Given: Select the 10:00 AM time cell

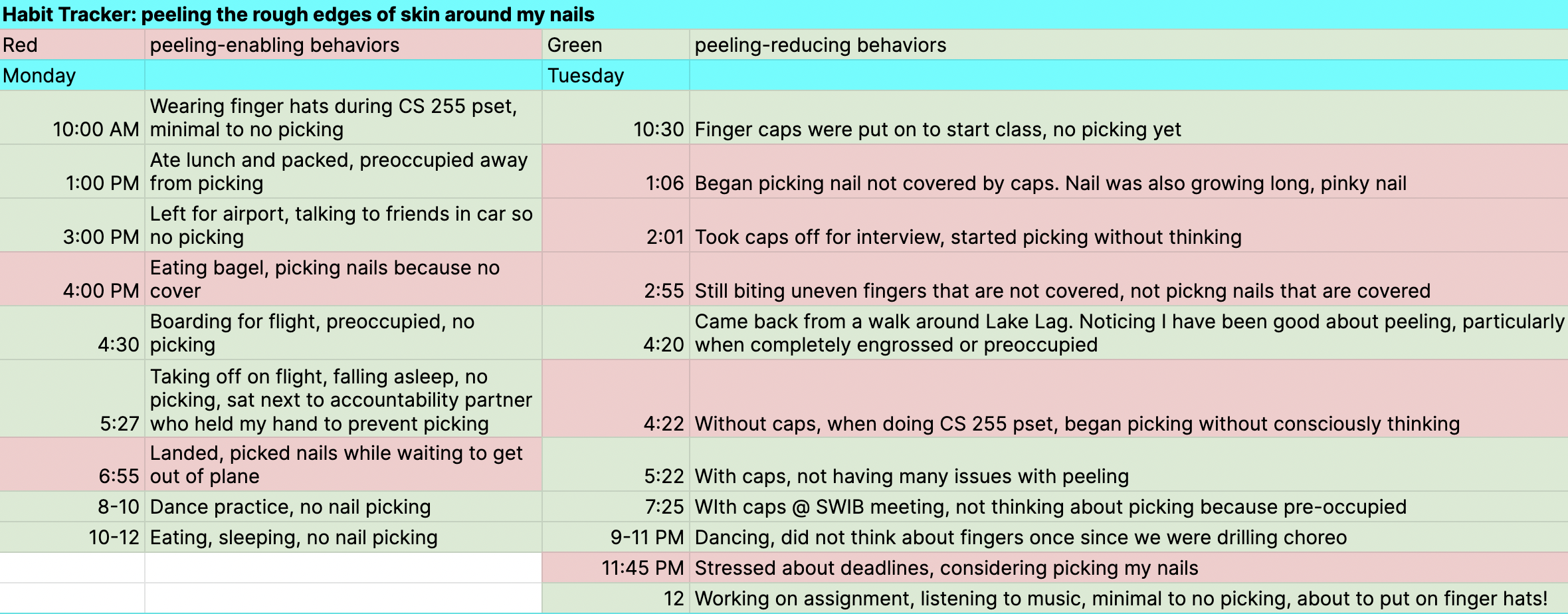Looking at the screenshot, I should point(72,118).
